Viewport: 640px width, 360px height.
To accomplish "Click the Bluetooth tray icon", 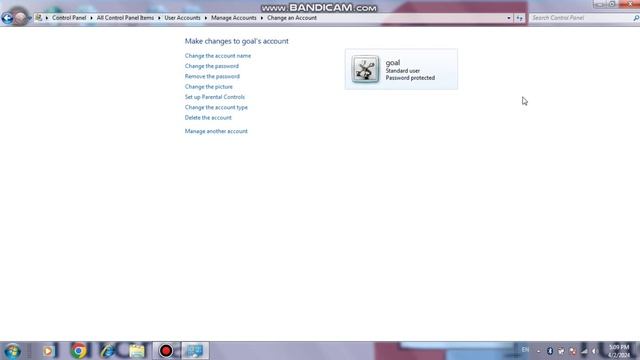I will click(550, 351).
